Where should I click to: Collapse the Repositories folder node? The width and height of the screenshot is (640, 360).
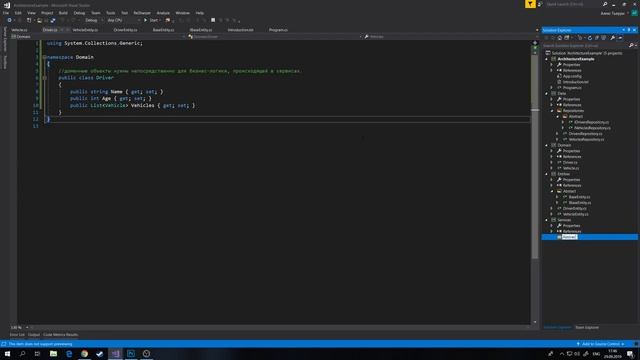click(x=553, y=111)
